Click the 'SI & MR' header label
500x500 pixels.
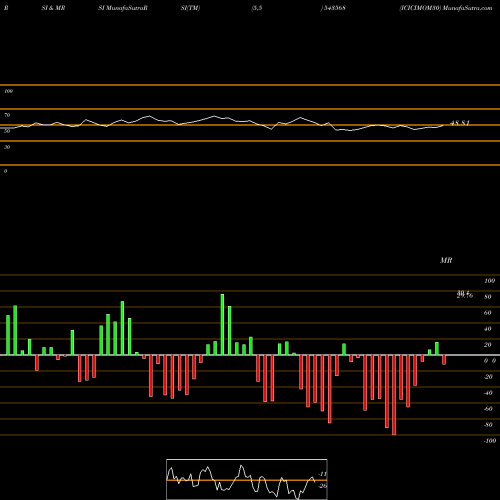[53, 8]
